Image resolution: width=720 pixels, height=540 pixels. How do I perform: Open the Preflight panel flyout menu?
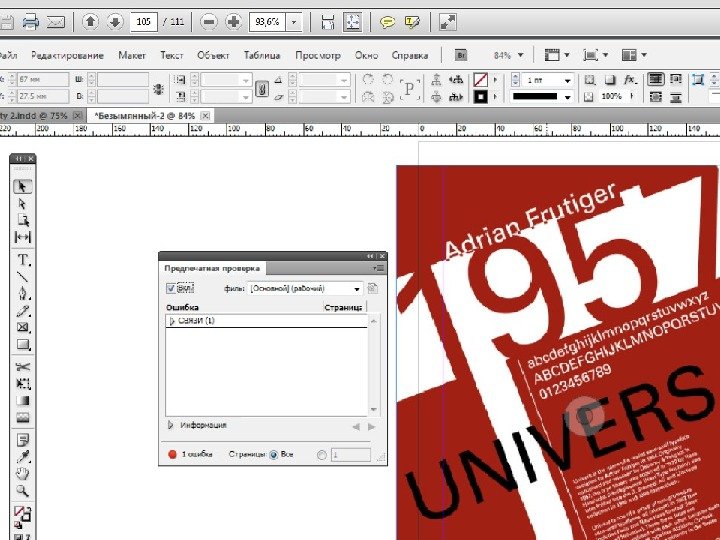tap(379, 268)
